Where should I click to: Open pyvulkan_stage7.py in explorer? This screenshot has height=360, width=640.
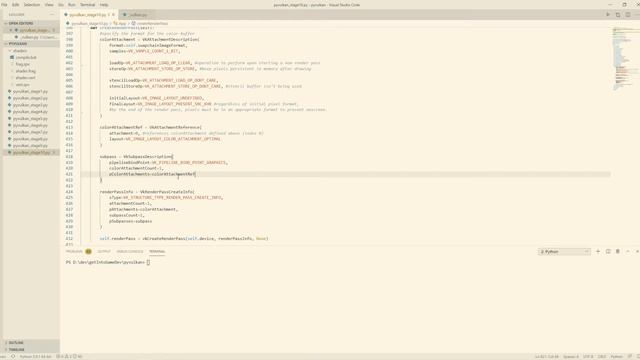30,132
